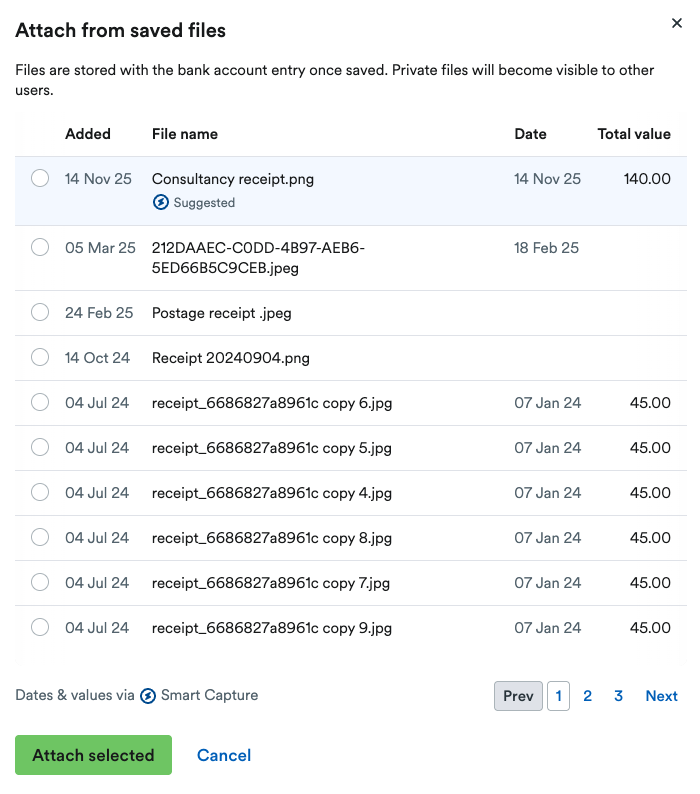Select the Postage receipt .jpeg radio button
This screenshot has height=794, width=700.
click(x=40, y=312)
